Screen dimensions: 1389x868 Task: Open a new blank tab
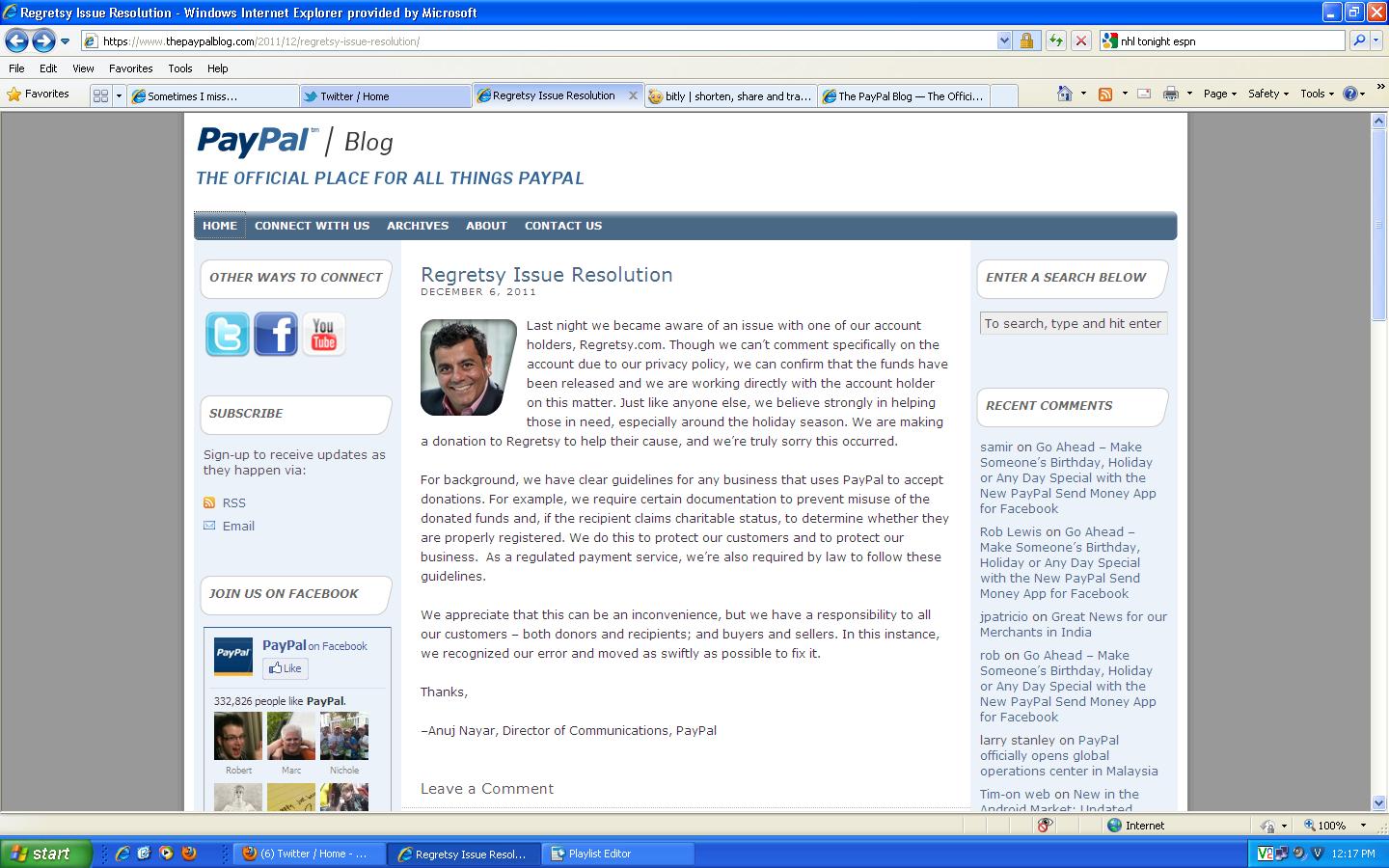1003,95
